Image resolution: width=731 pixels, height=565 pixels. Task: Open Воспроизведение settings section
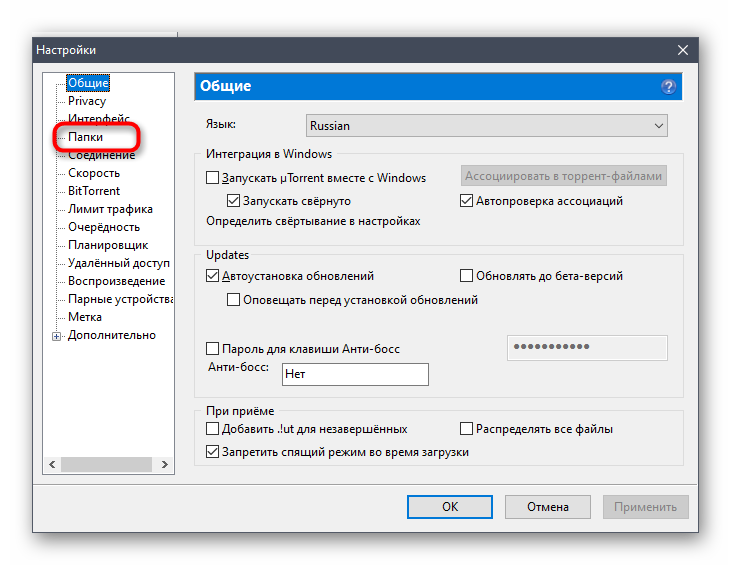pyautogui.click(x=117, y=281)
